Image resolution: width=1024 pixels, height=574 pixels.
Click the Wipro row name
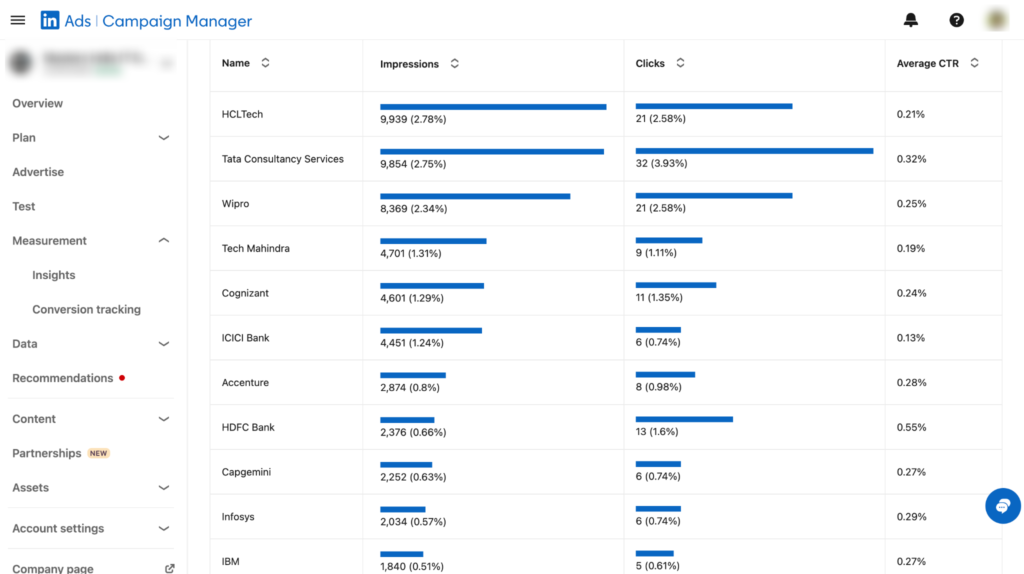tap(235, 204)
